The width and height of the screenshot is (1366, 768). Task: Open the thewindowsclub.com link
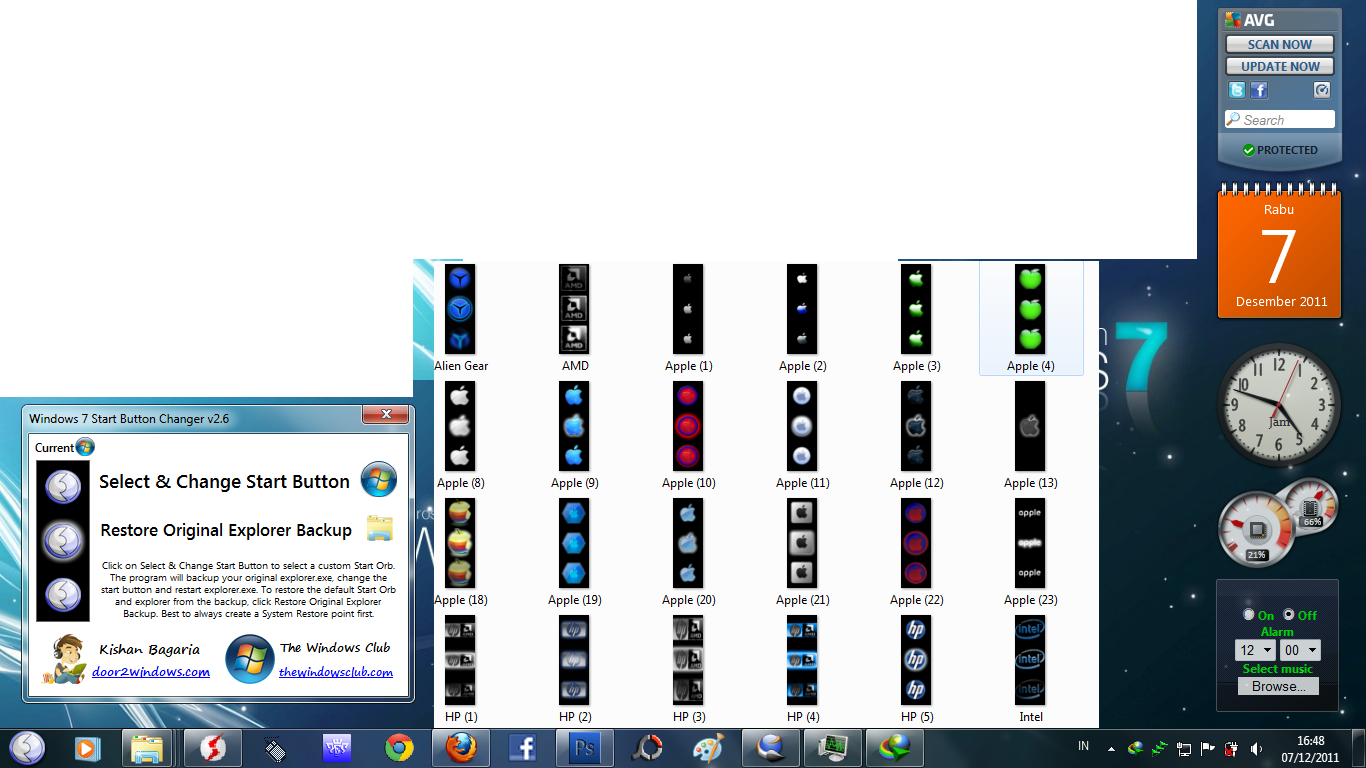click(x=336, y=672)
